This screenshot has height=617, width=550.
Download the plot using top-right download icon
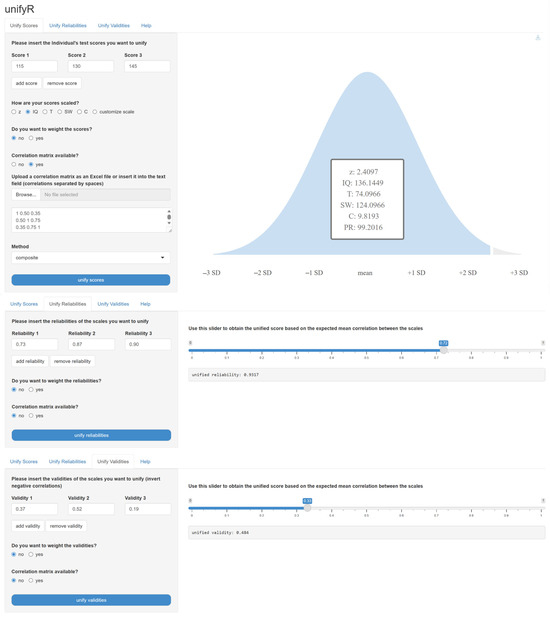click(537, 38)
